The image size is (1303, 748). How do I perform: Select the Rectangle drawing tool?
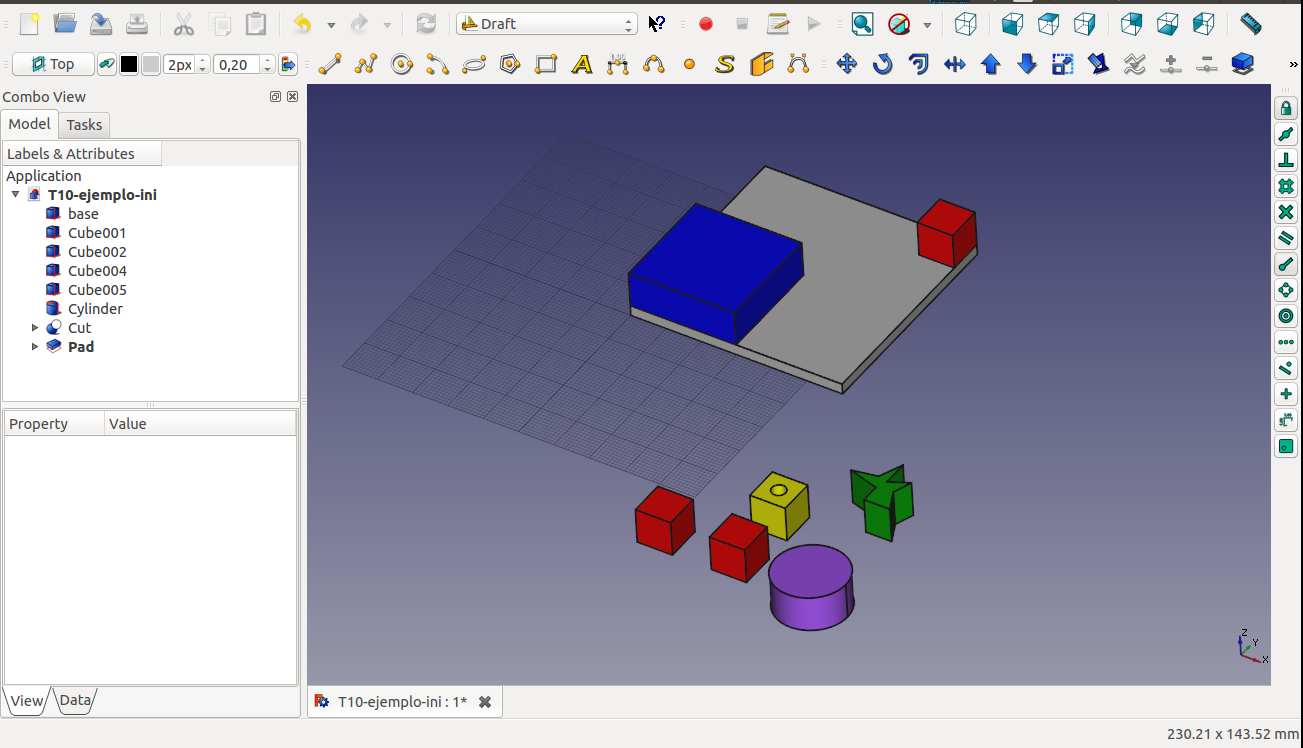[546, 65]
